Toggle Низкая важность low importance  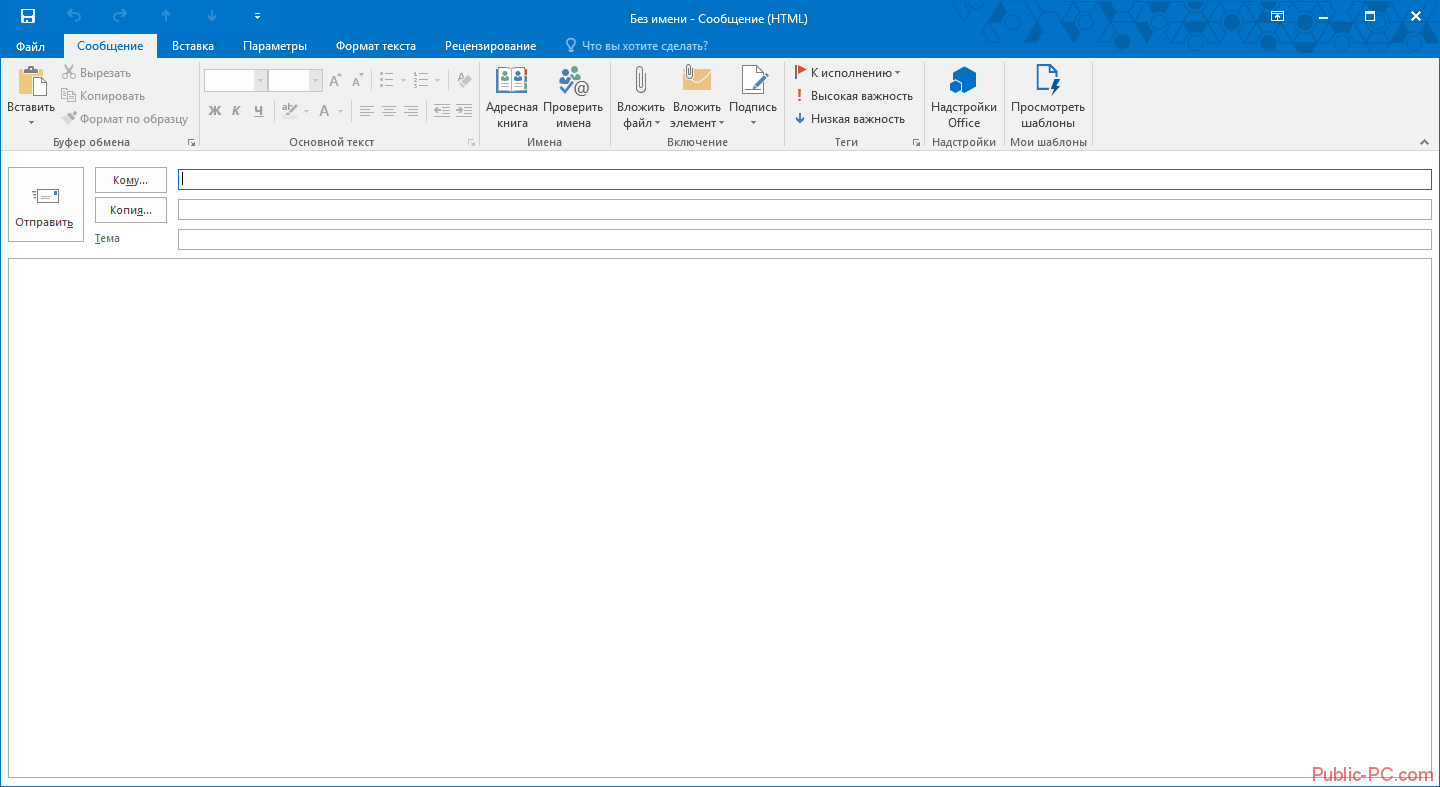point(850,119)
